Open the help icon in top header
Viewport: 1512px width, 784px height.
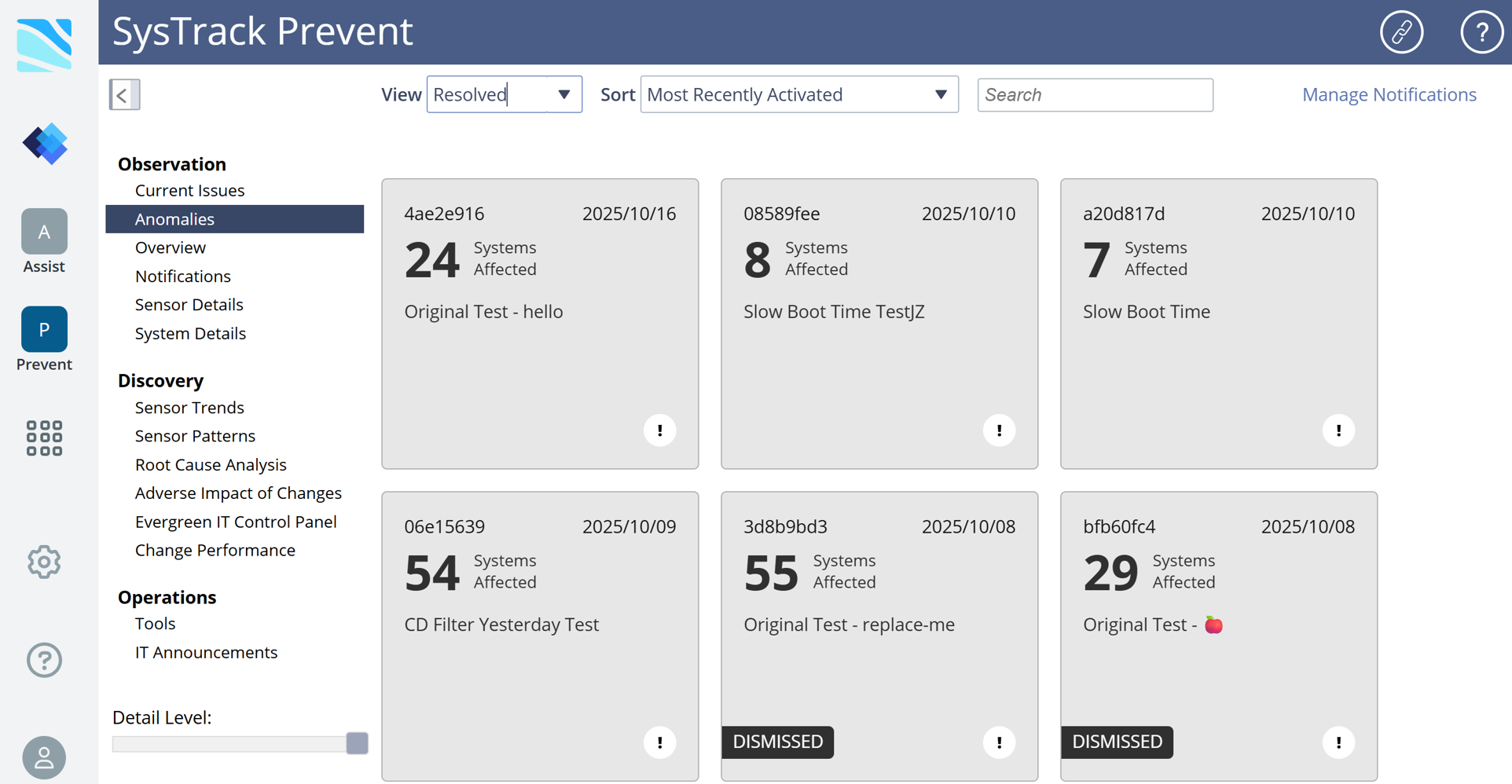point(1481,32)
